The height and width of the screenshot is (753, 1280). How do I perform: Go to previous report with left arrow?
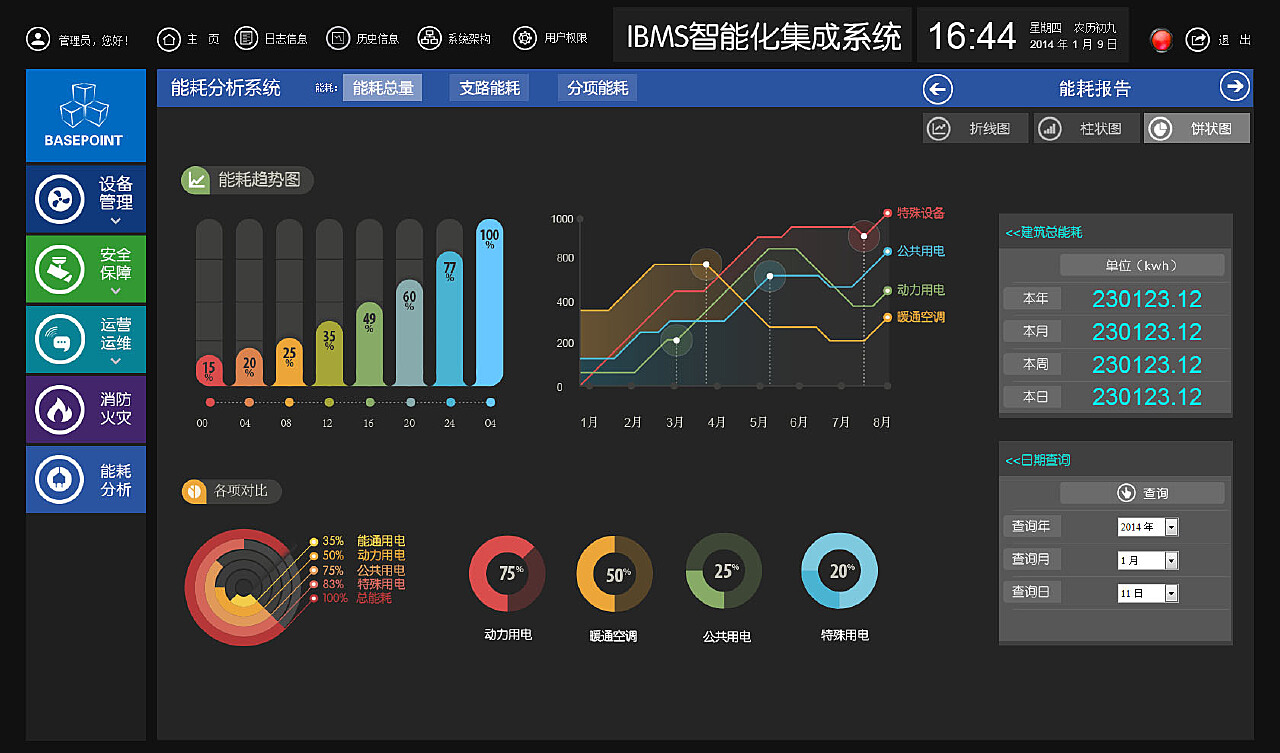coord(937,89)
